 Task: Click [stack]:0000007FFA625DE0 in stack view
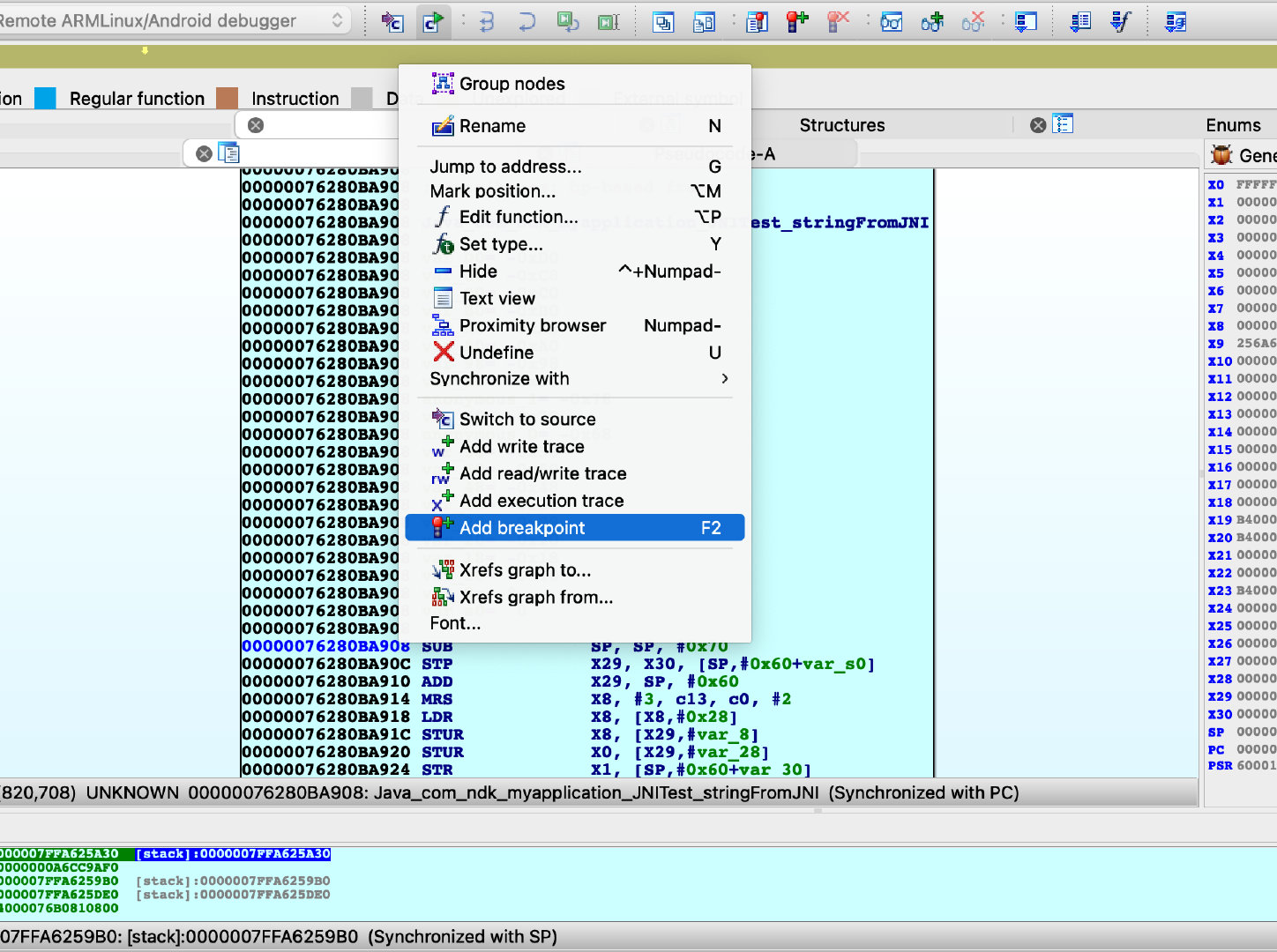pyautogui.click(x=234, y=895)
